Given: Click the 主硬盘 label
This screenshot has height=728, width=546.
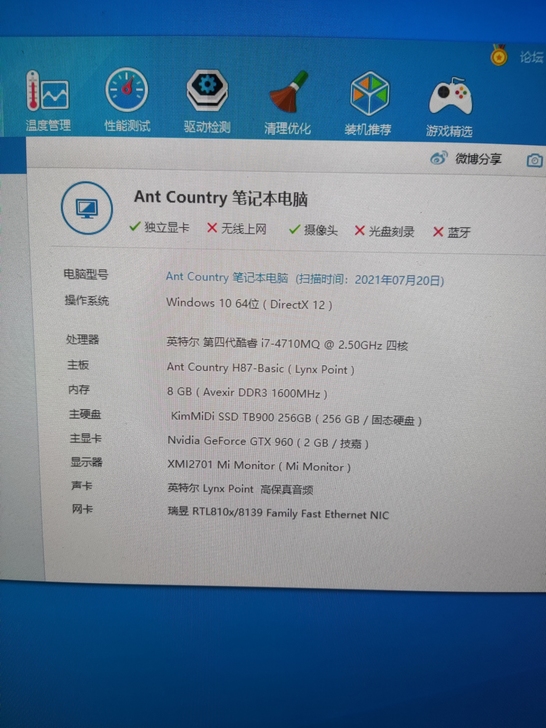Looking at the screenshot, I should click(85, 414).
